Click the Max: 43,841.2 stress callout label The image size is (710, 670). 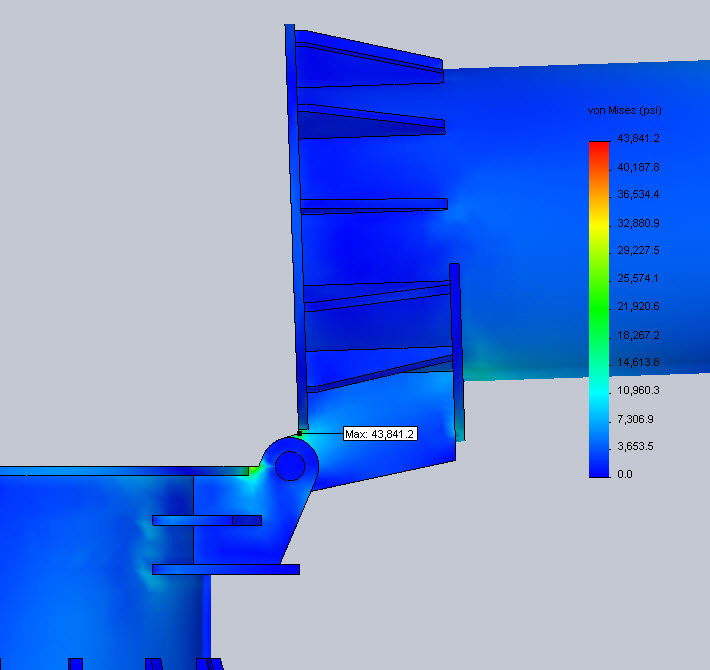(x=380, y=434)
